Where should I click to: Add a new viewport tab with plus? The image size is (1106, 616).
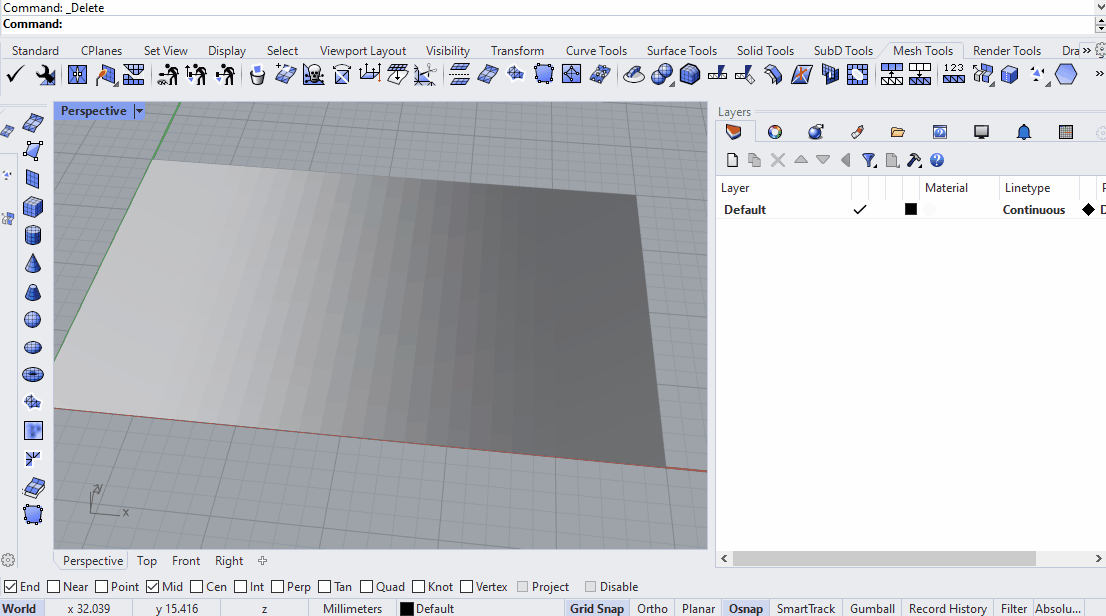point(262,560)
